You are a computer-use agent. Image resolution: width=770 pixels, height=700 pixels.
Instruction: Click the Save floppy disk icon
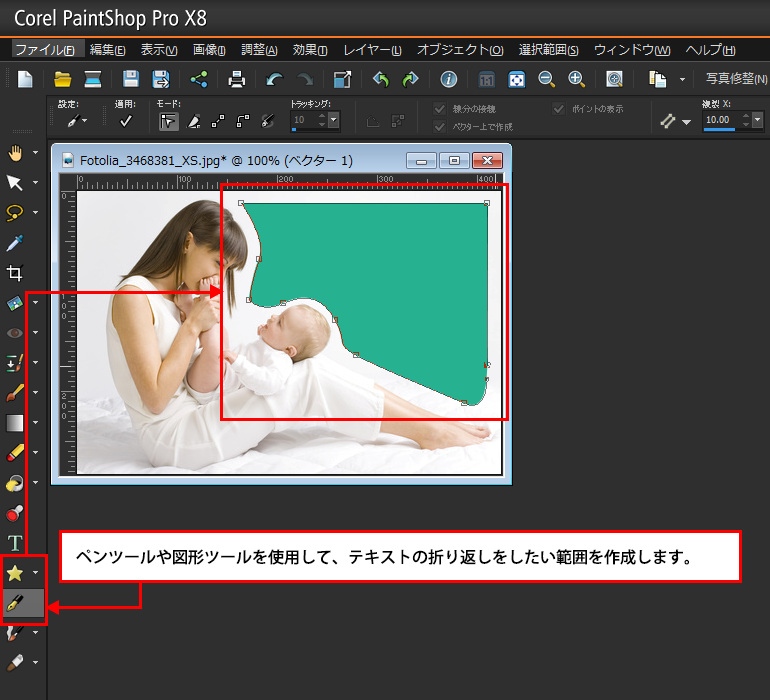coord(131,79)
